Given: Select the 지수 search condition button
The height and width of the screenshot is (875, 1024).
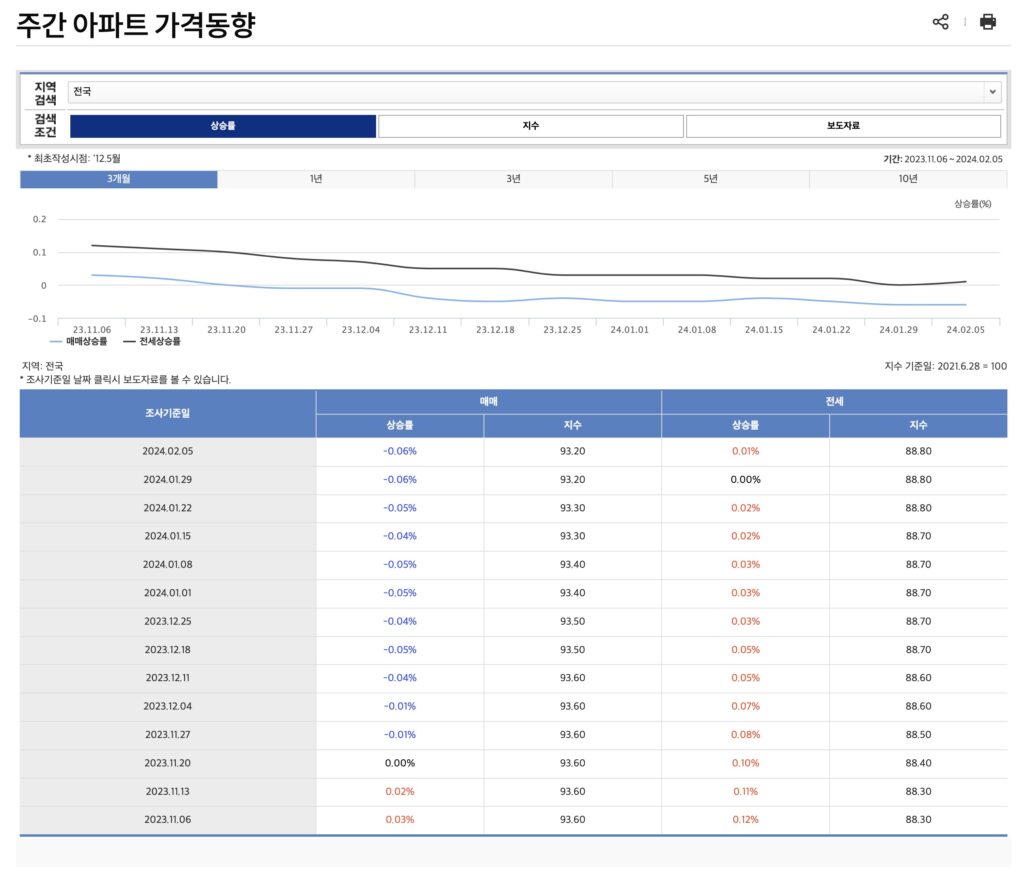Looking at the screenshot, I should click(531, 126).
